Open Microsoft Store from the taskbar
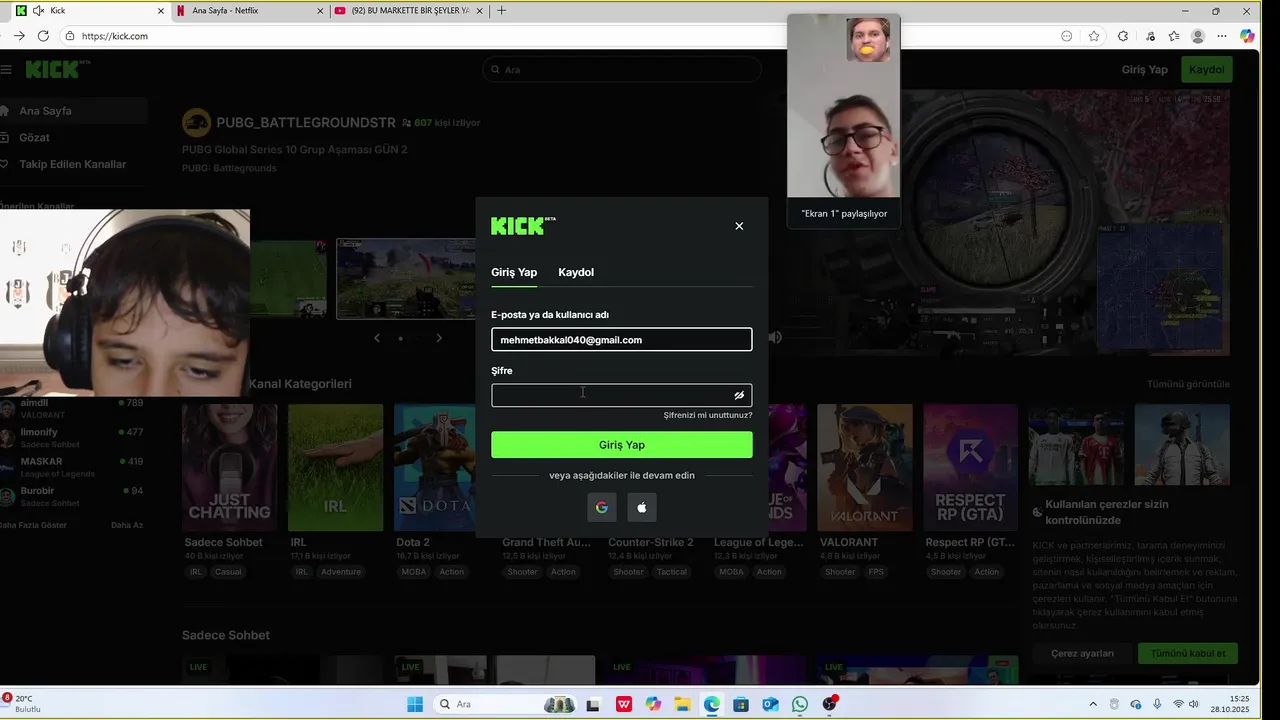 [741, 704]
